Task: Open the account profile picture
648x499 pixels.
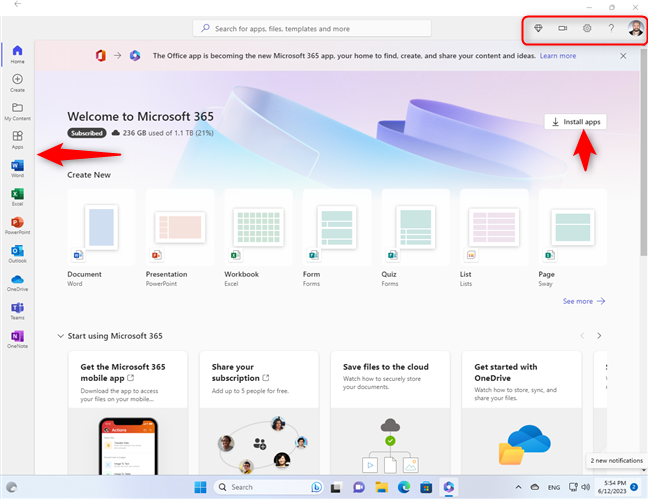Action: click(635, 28)
